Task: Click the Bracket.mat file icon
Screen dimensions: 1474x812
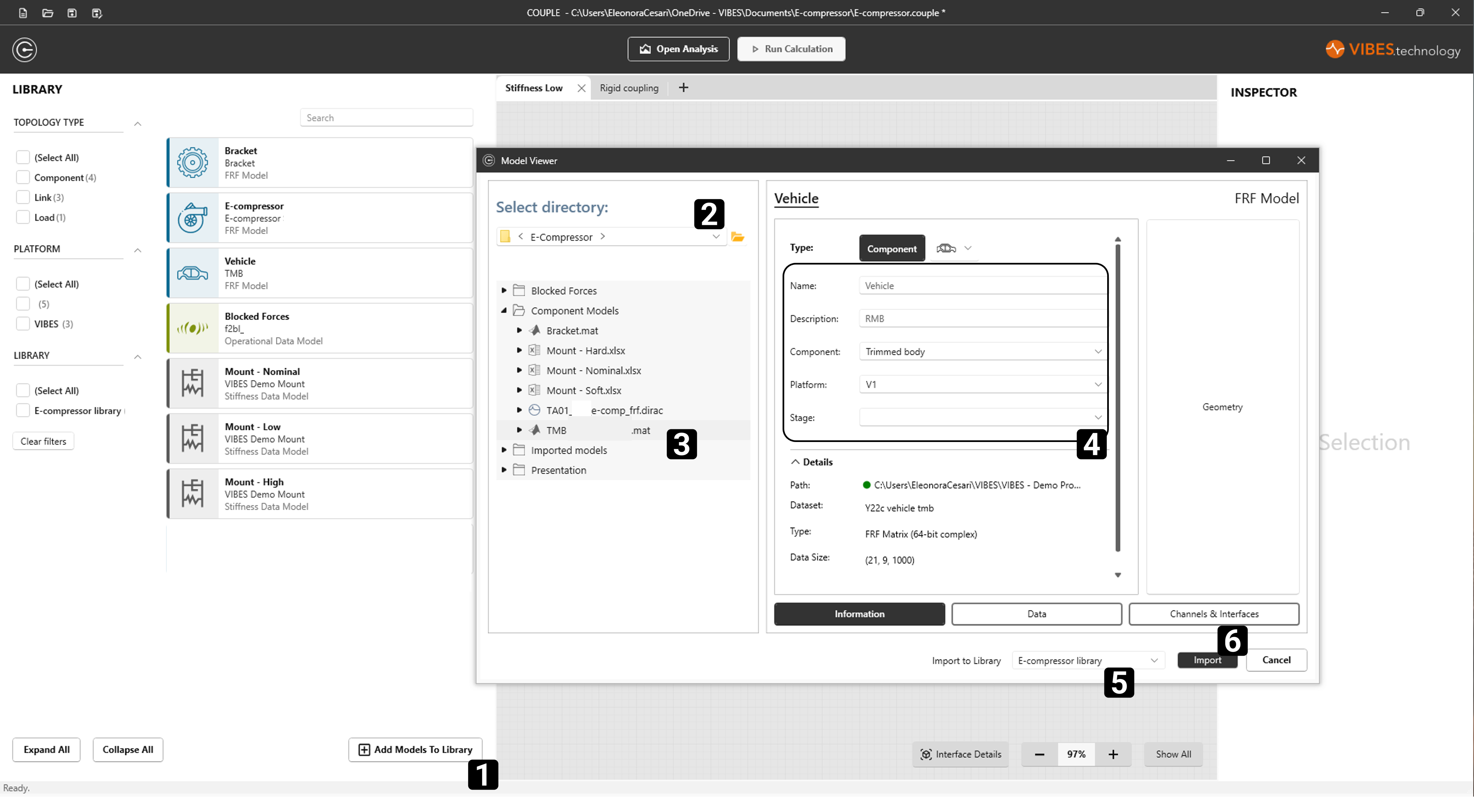Action: point(534,330)
